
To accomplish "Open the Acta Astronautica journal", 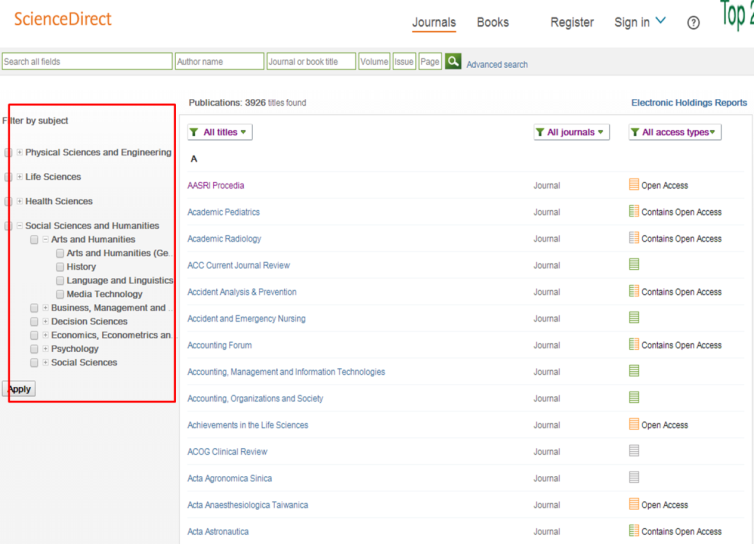I will pos(218,531).
